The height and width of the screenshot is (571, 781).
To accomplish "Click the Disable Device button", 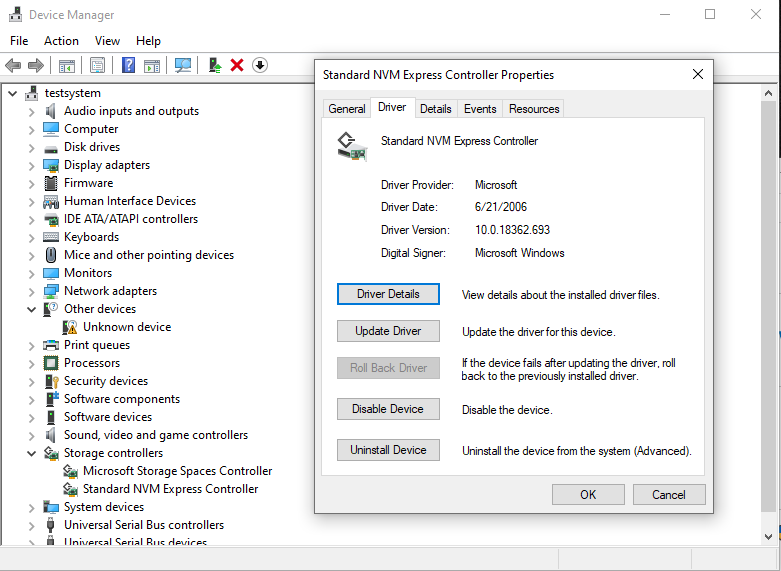I will click(388, 409).
